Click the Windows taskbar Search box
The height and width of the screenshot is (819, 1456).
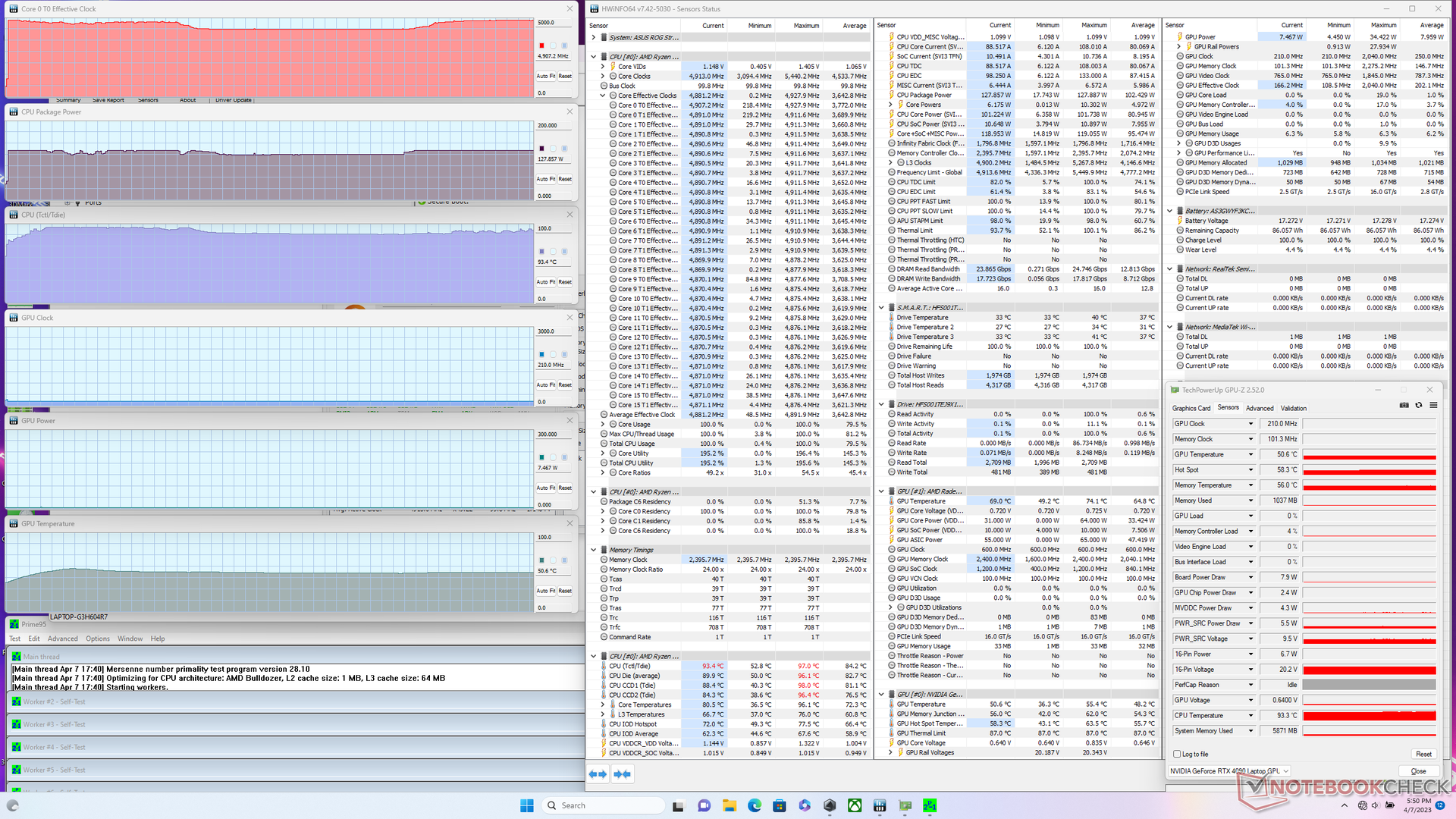tap(603, 805)
